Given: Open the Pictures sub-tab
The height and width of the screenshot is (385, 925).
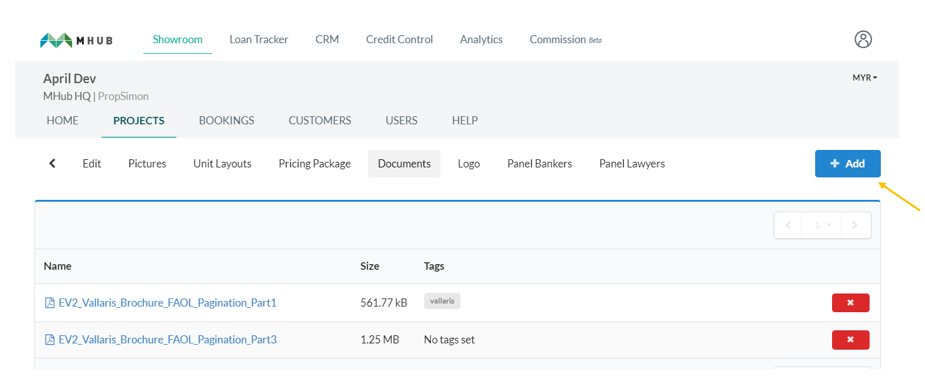Looking at the screenshot, I should (147, 164).
